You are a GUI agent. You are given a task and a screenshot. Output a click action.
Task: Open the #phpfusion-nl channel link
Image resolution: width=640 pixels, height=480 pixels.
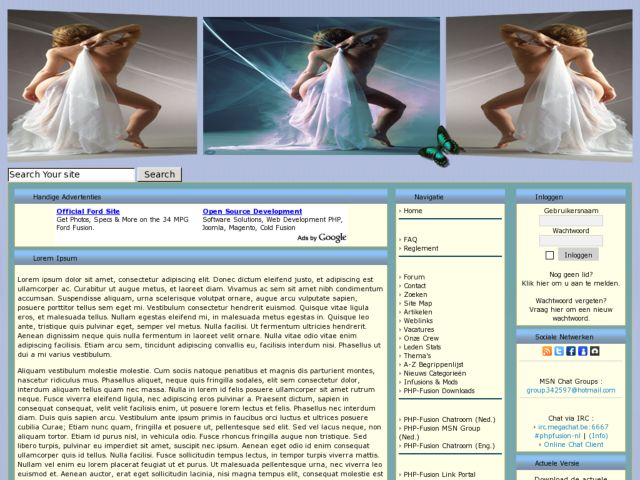[557, 436]
